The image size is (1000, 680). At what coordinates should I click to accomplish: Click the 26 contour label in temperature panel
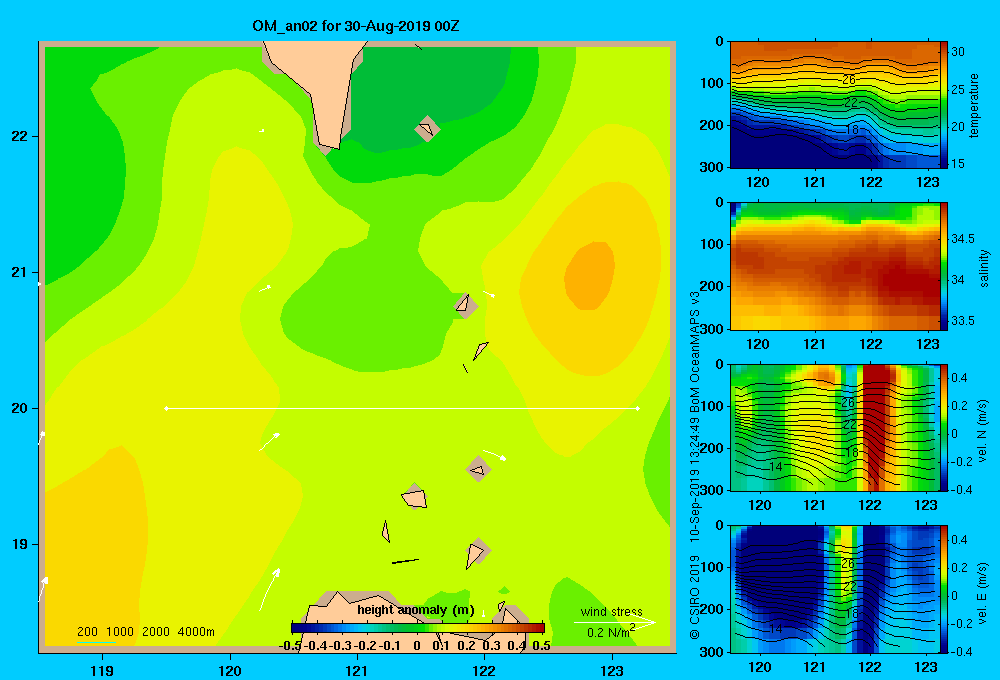(x=849, y=80)
